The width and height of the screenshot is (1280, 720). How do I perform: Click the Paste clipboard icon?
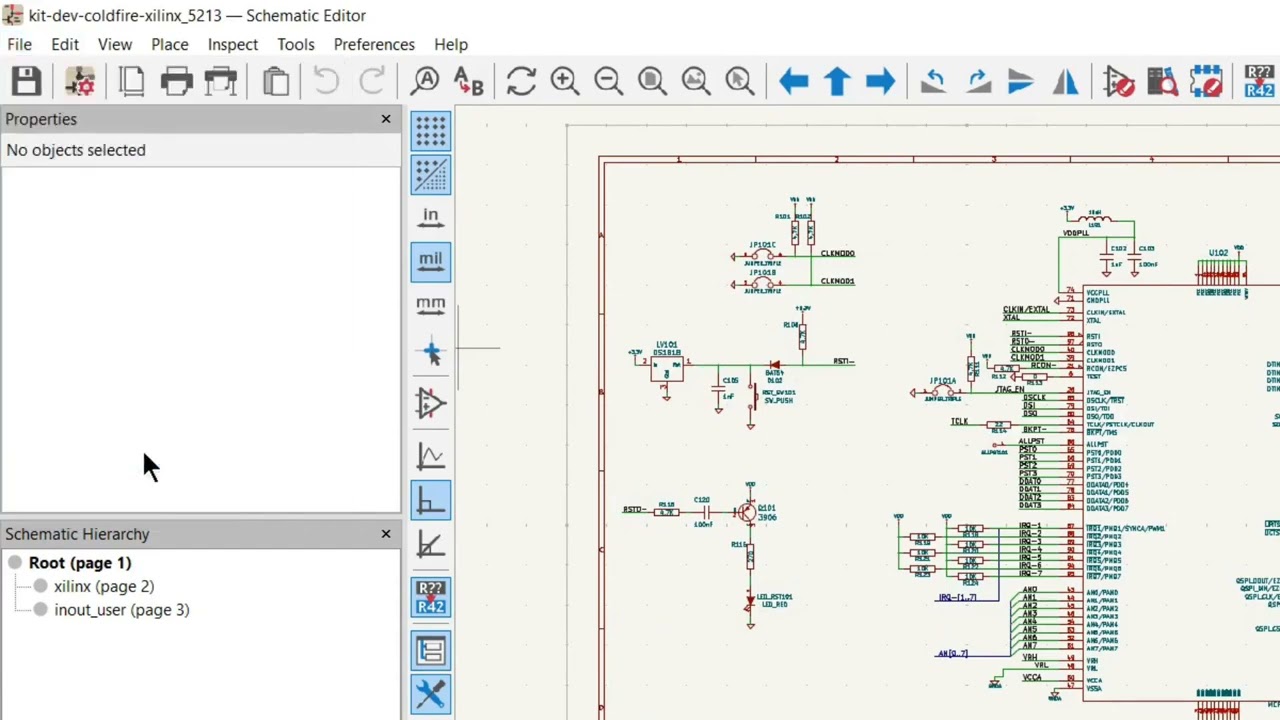[x=276, y=81]
